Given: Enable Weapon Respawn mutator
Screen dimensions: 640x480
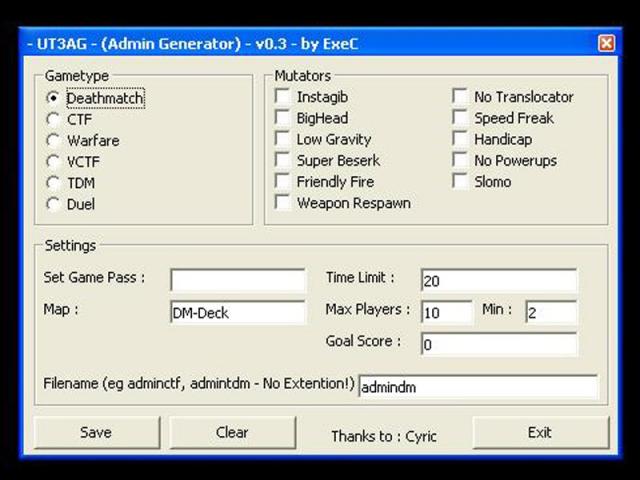Looking at the screenshot, I should point(282,202).
